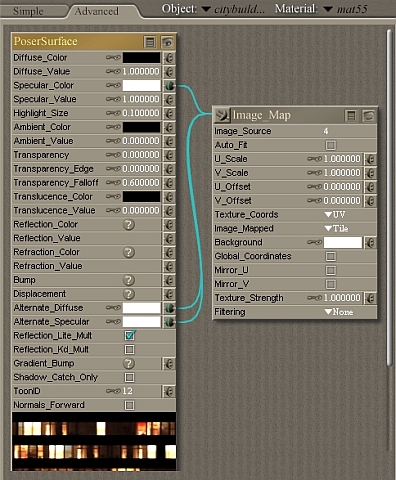
Task: Click Gradient_Bump question mark icon
Action: (x=129, y=364)
